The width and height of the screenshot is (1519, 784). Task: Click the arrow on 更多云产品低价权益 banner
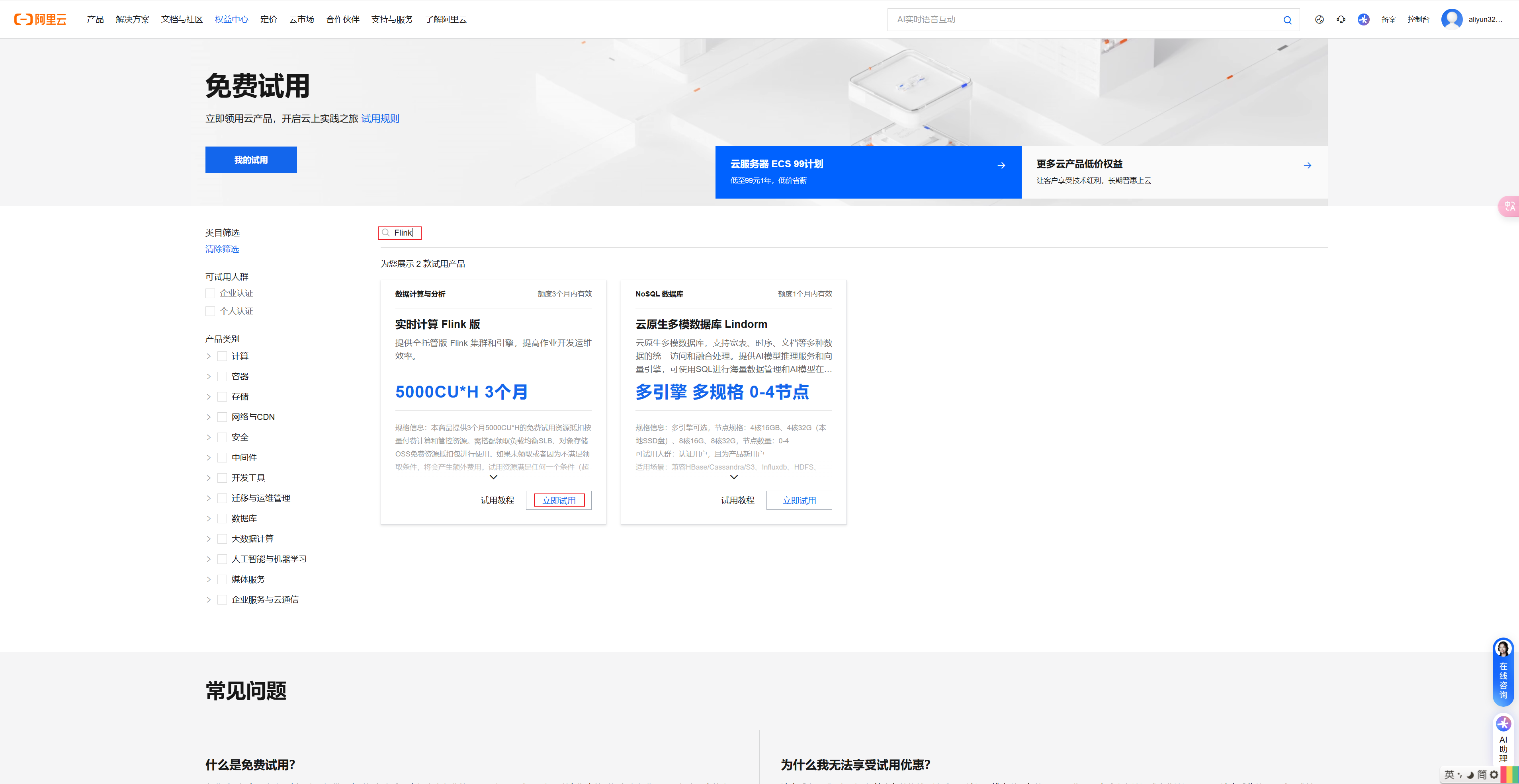point(1307,166)
